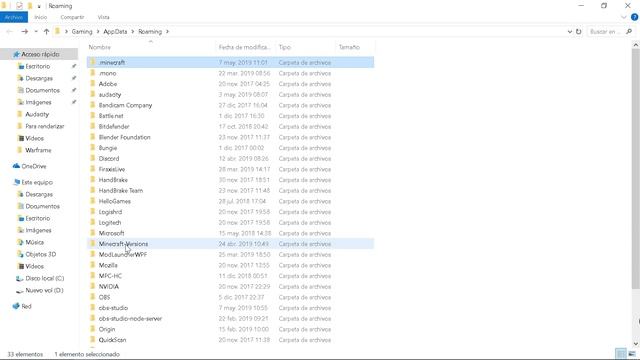
Task: Expand the address bar history dropdown
Action: click(569, 31)
